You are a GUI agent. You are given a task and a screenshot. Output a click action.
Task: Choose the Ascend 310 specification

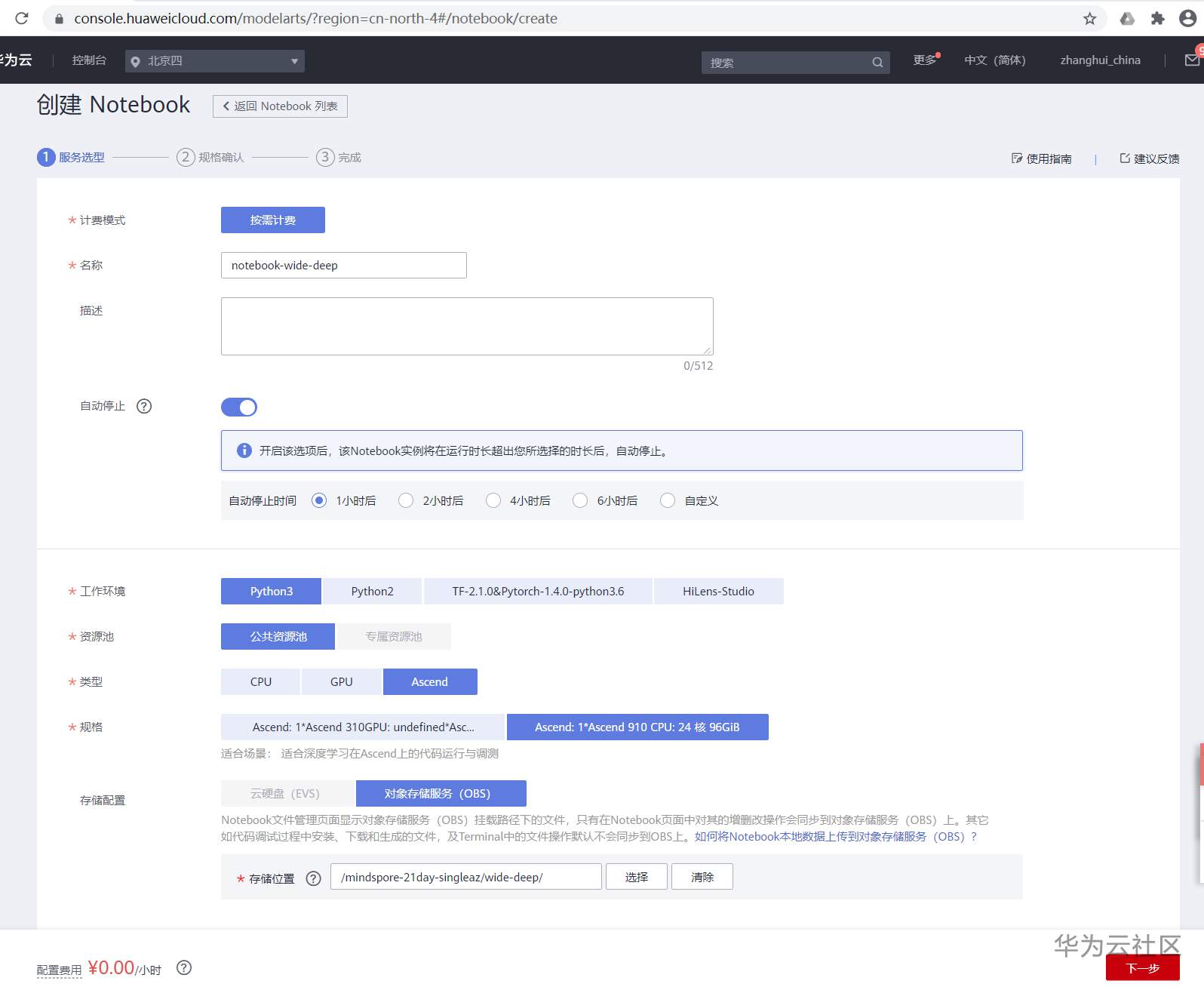click(x=363, y=727)
